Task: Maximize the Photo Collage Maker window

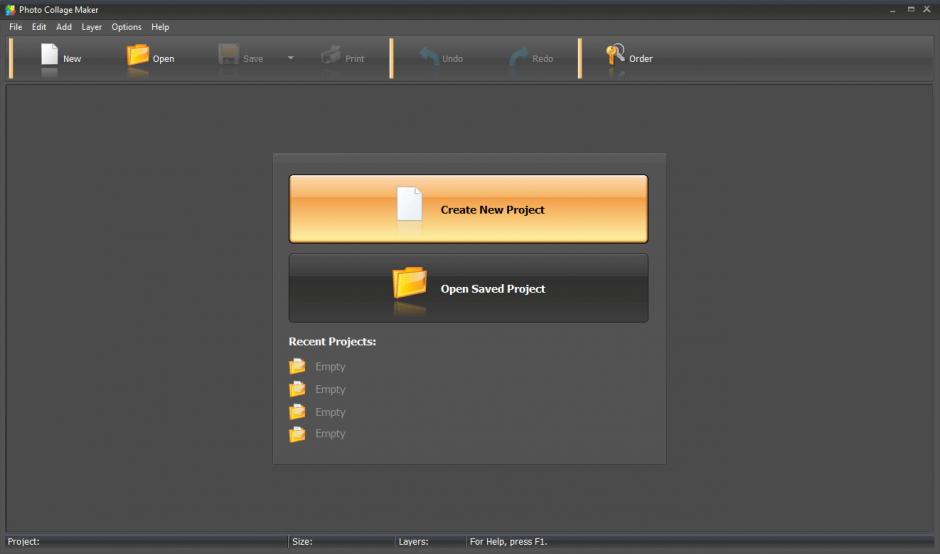Action: 911,9
